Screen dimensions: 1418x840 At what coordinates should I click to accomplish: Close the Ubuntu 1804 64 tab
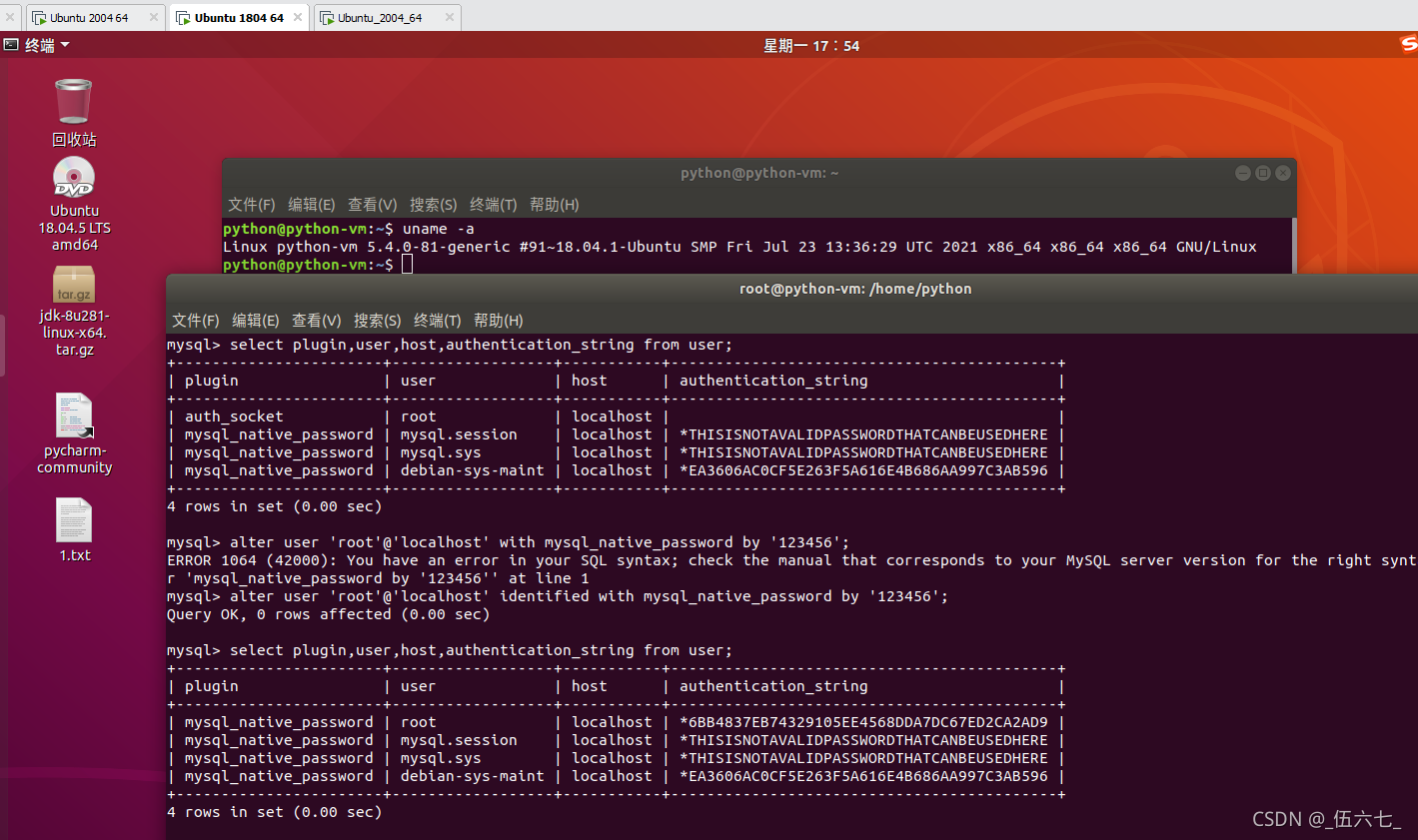click(x=298, y=17)
